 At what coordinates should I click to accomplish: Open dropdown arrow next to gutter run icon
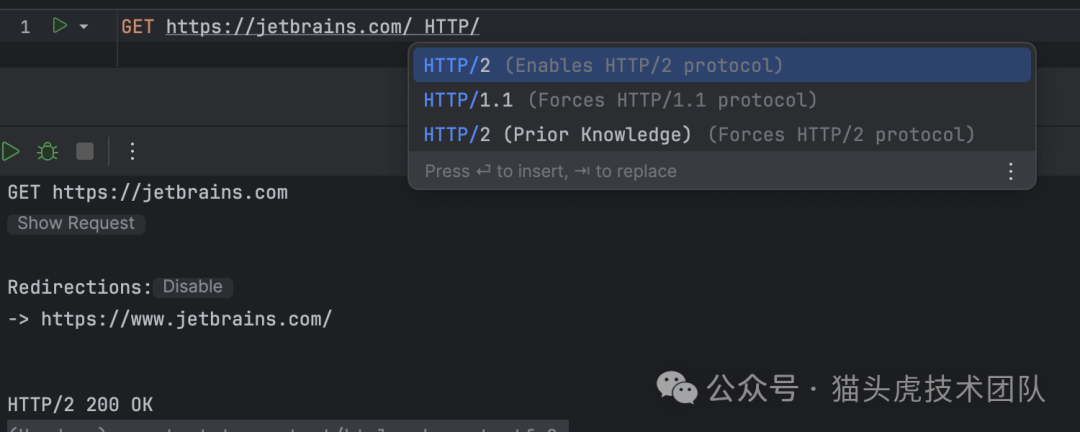[x=83, y=27]
